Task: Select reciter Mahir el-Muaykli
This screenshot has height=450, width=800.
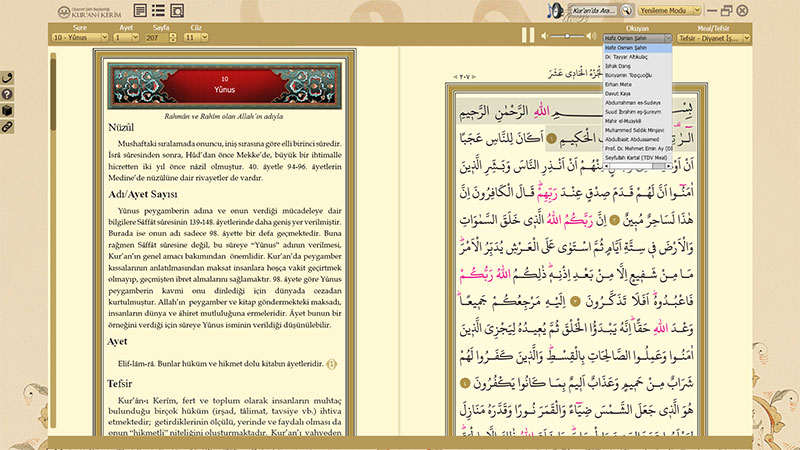Action: [637, 121]
